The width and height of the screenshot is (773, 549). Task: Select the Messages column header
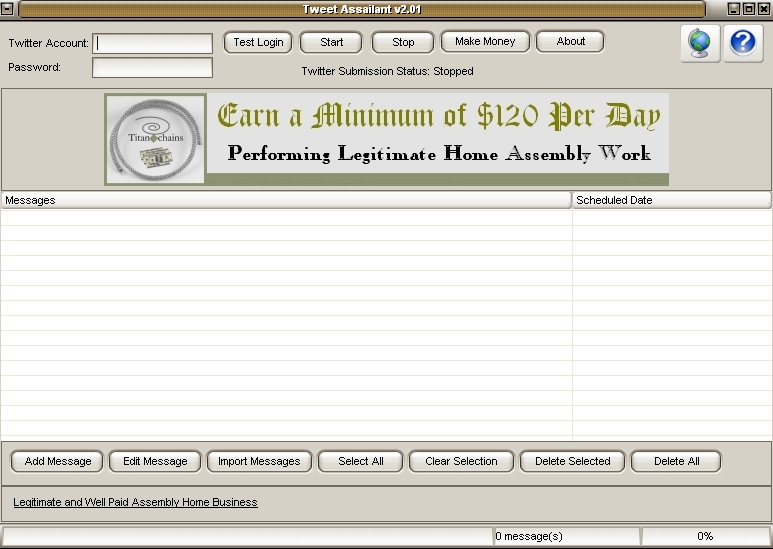(286, 200)
